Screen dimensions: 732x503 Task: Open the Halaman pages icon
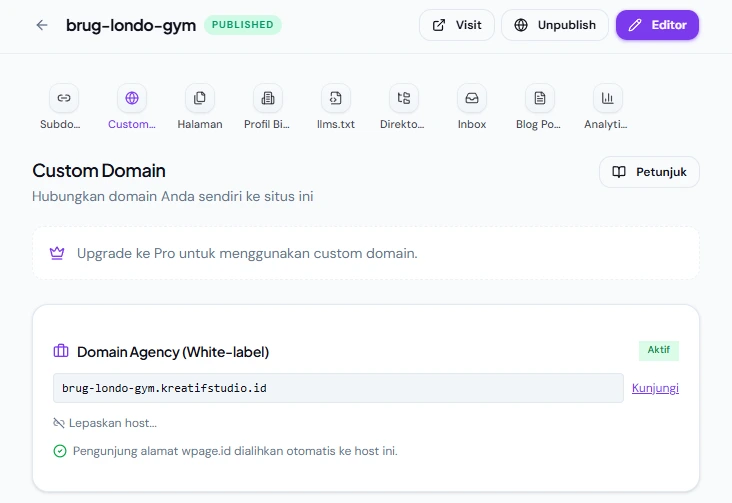coord(200,98)
